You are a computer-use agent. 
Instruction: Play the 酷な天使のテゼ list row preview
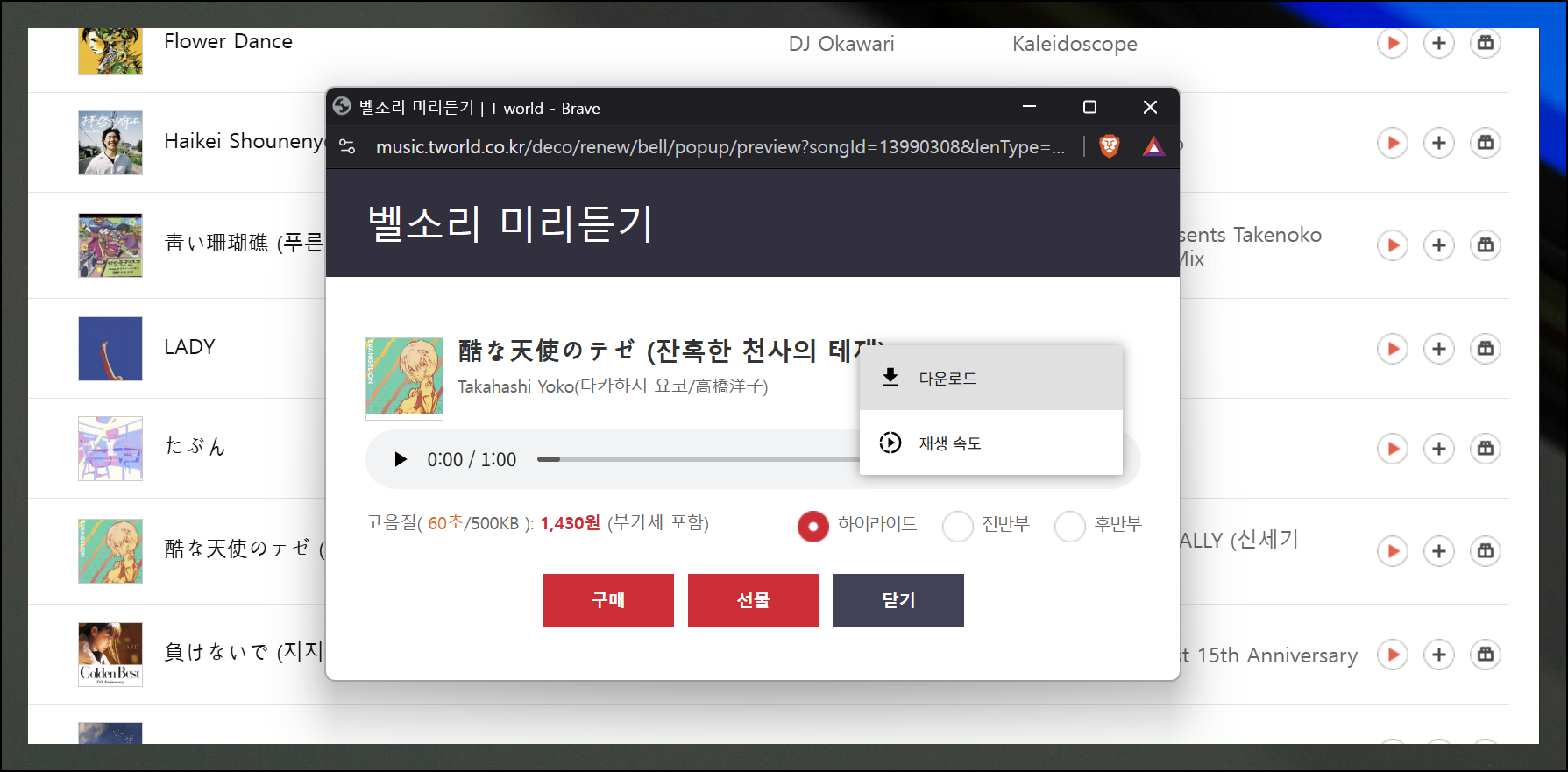click(x=1392, y=551)
